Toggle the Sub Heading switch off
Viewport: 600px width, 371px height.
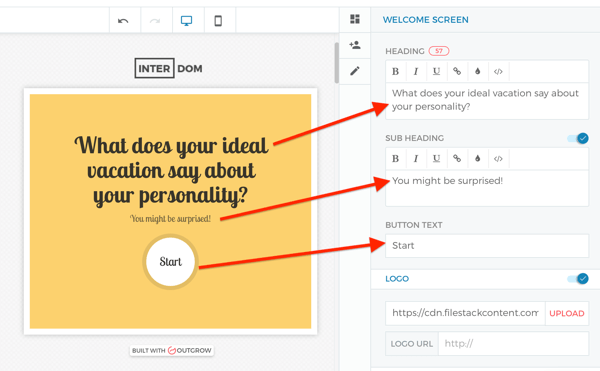(578, 138)
